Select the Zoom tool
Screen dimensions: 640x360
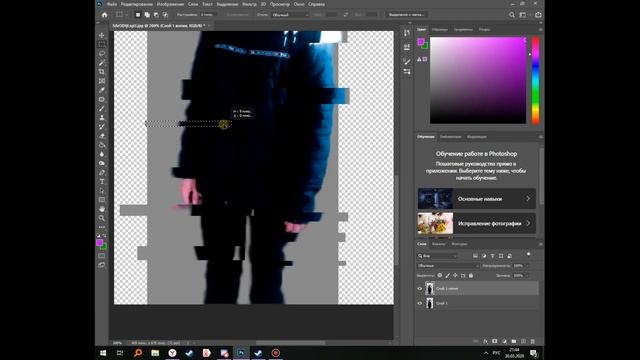(x=102, y=218)
